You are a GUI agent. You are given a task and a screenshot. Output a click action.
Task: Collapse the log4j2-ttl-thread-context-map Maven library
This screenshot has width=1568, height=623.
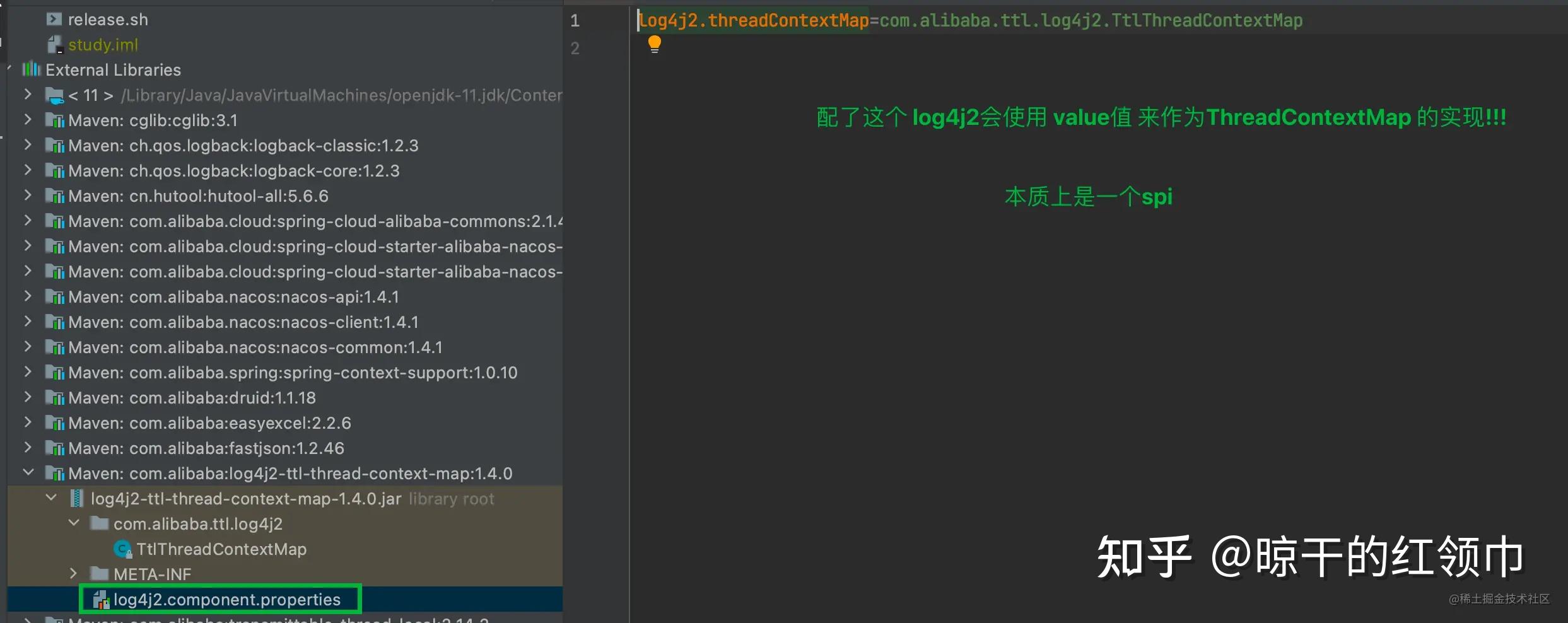click(x=28, y=472)
